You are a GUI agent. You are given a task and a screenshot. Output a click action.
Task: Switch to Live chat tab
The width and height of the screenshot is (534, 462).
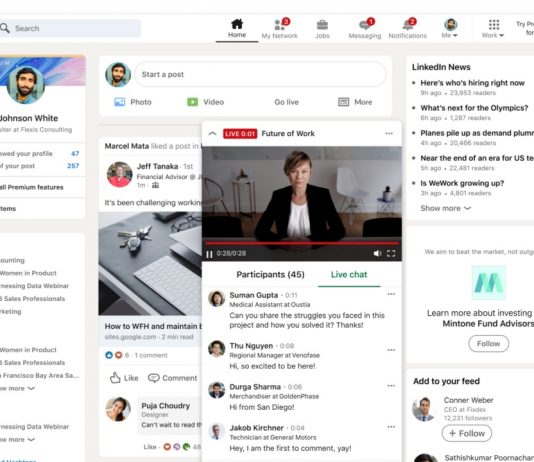click(349, 274)
